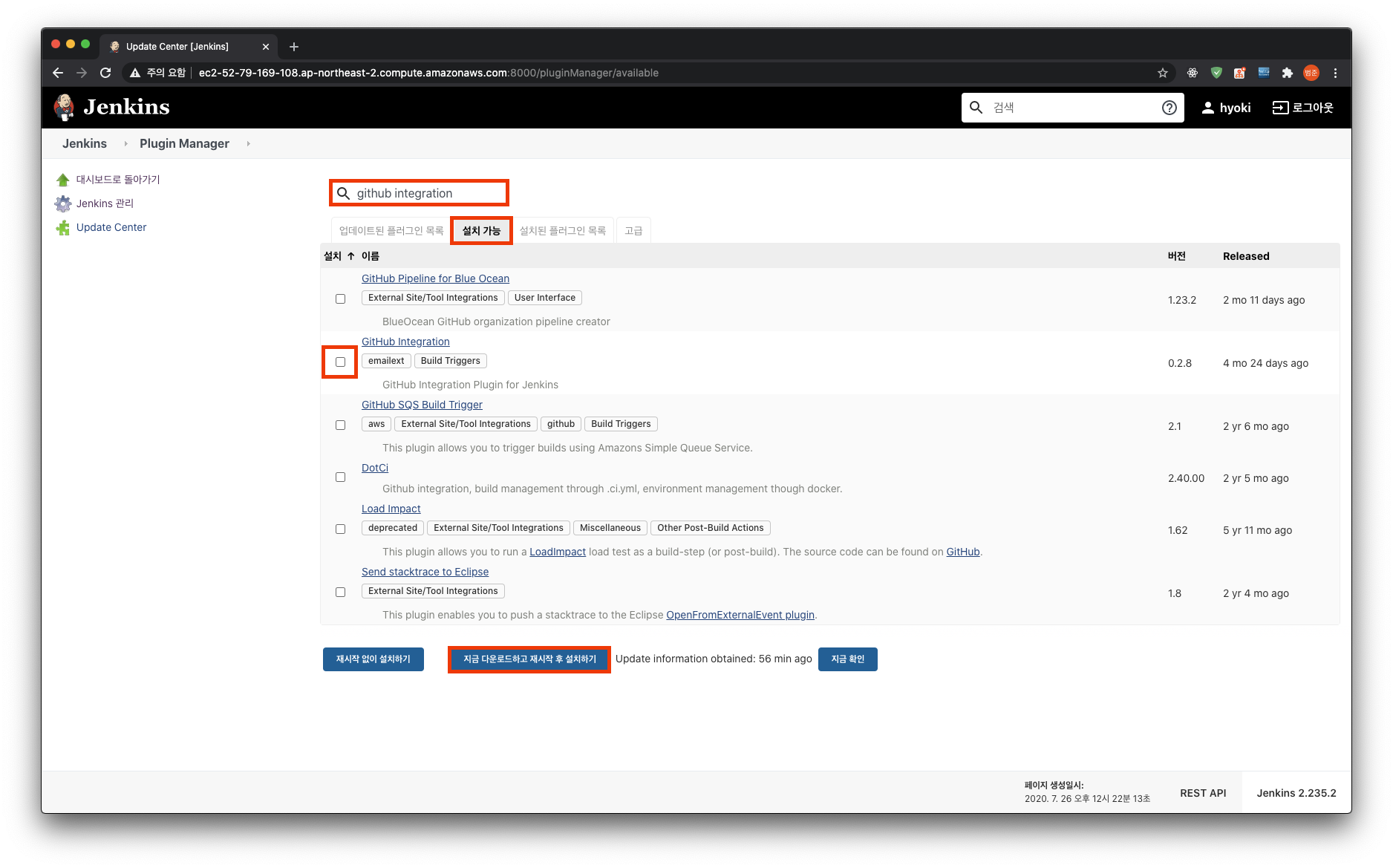Enable the Load Impact plugin checkbox
This screenshot has height=868, width=1393.
pyautogui.click(x=340, y=529)
